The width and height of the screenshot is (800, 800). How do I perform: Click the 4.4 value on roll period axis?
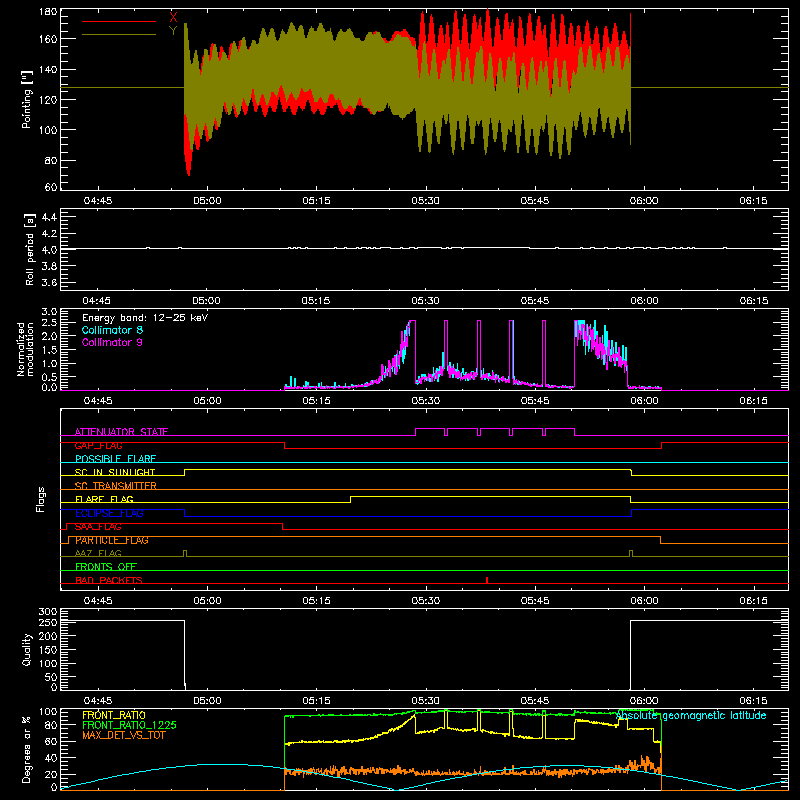pyautogui.click(x=49, y=217)
